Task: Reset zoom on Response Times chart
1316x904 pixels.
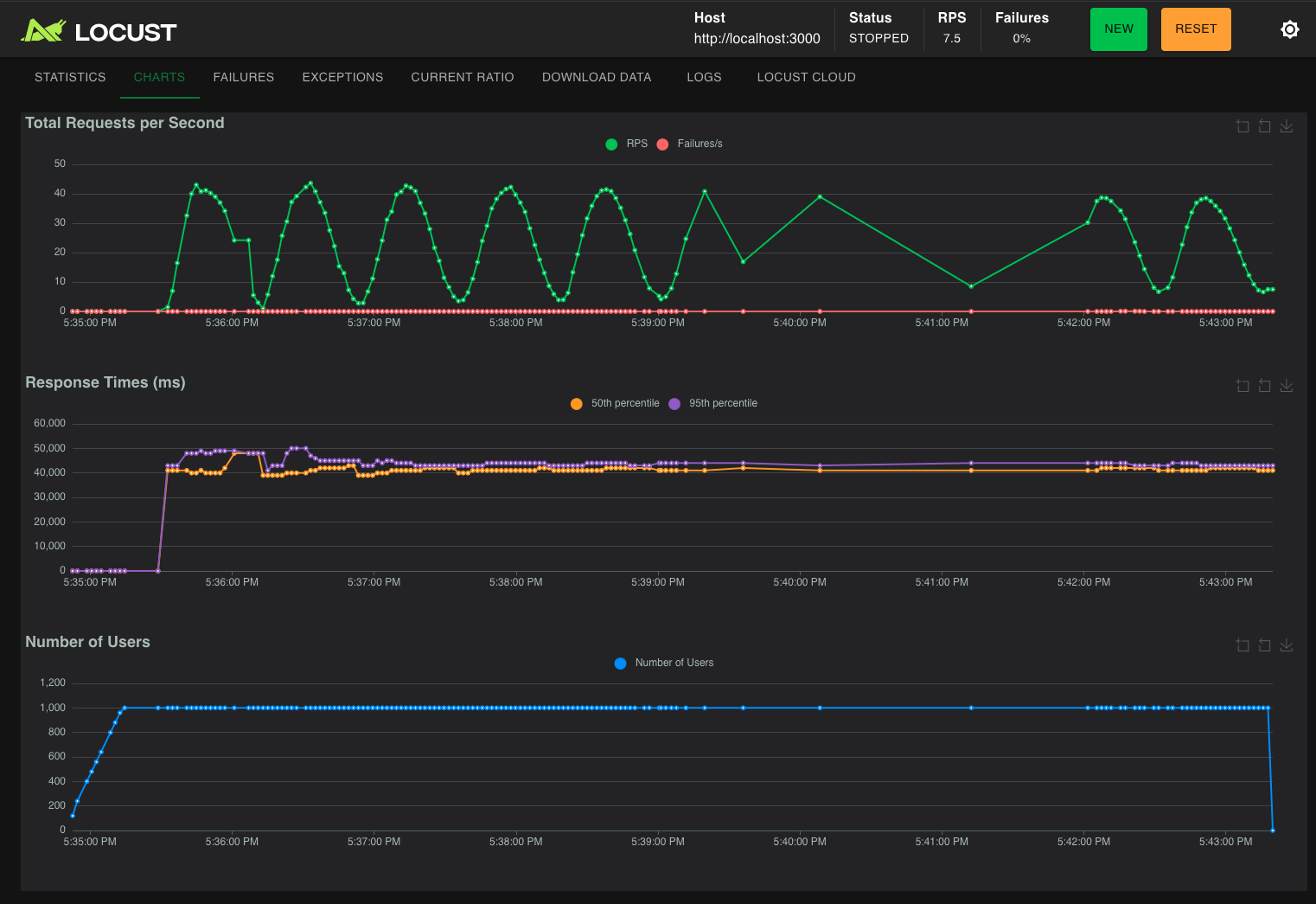Action: tap(1264, 386)
